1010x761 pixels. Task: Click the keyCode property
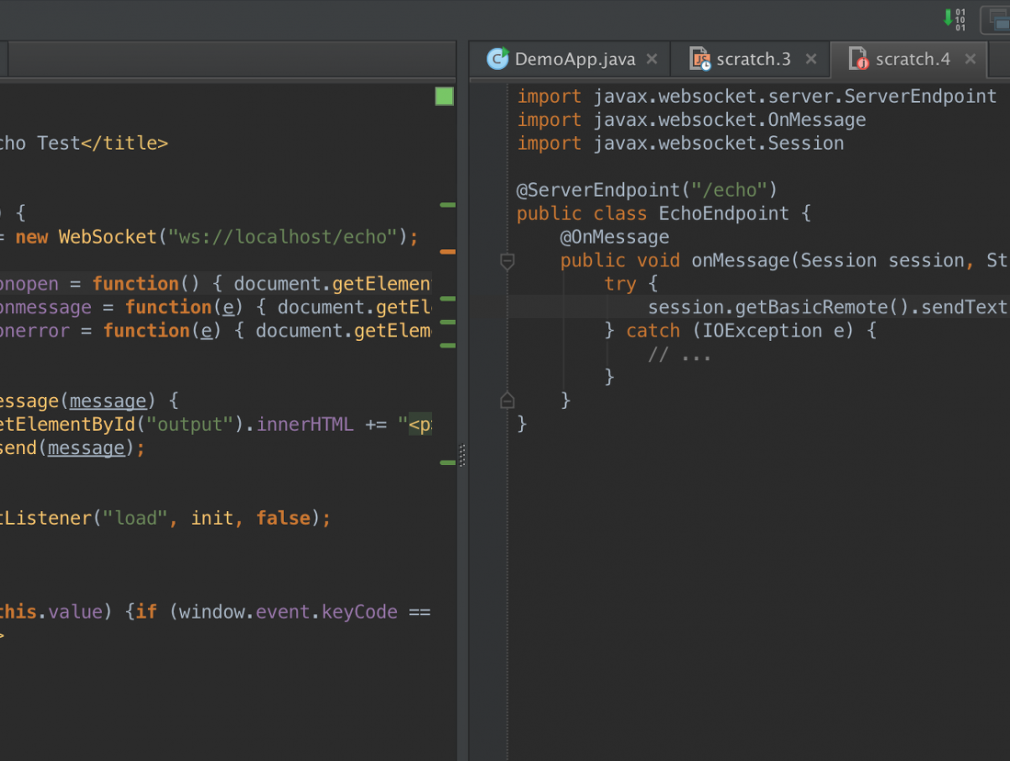click(x=359, y=612)
